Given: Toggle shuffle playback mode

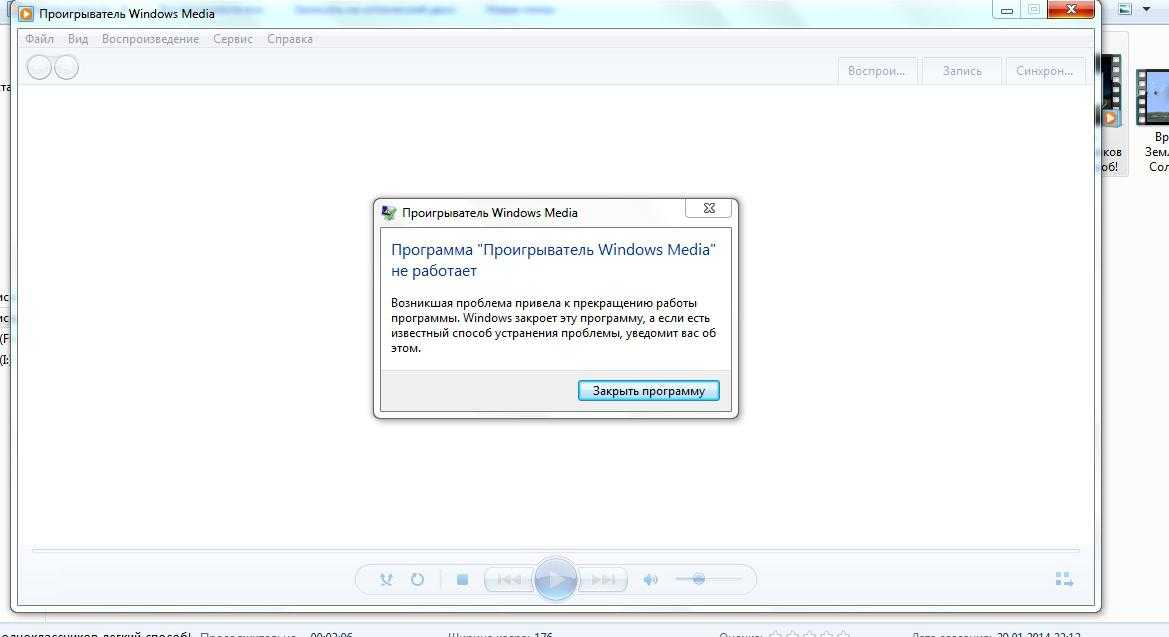Looking at the screenshot, I should pos(386,580).
